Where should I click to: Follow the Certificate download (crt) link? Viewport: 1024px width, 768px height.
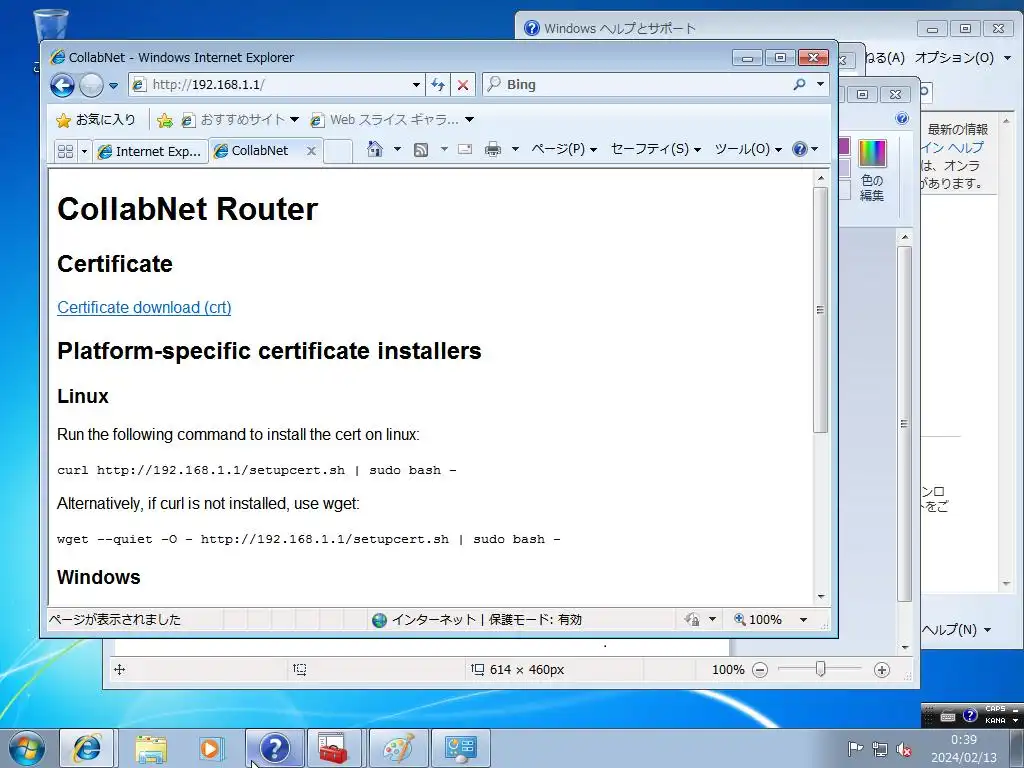(x=144, y=308)
